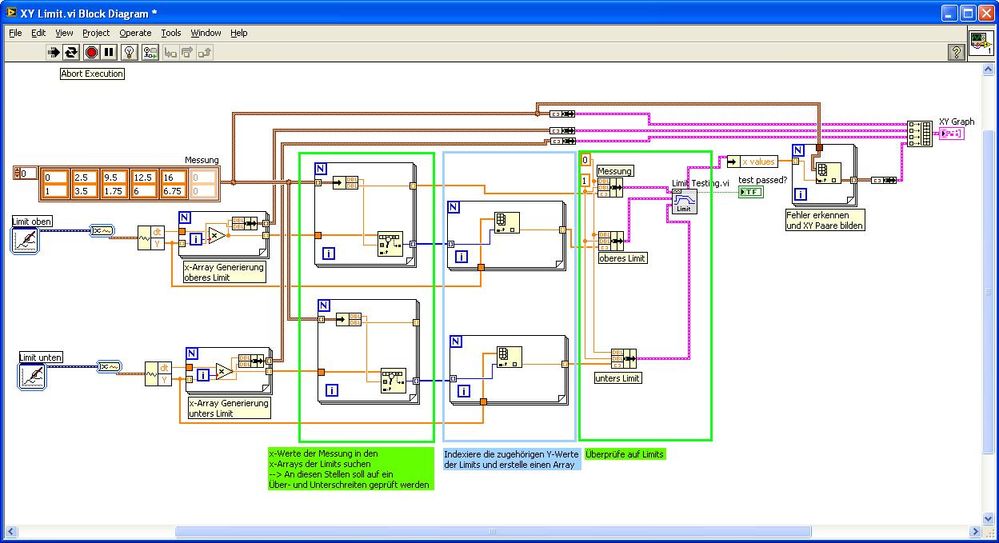Select the 'x-Array Generierung unters Limit' label
Viewport: 999px width, 543px height.
click(x=229, y=408)
